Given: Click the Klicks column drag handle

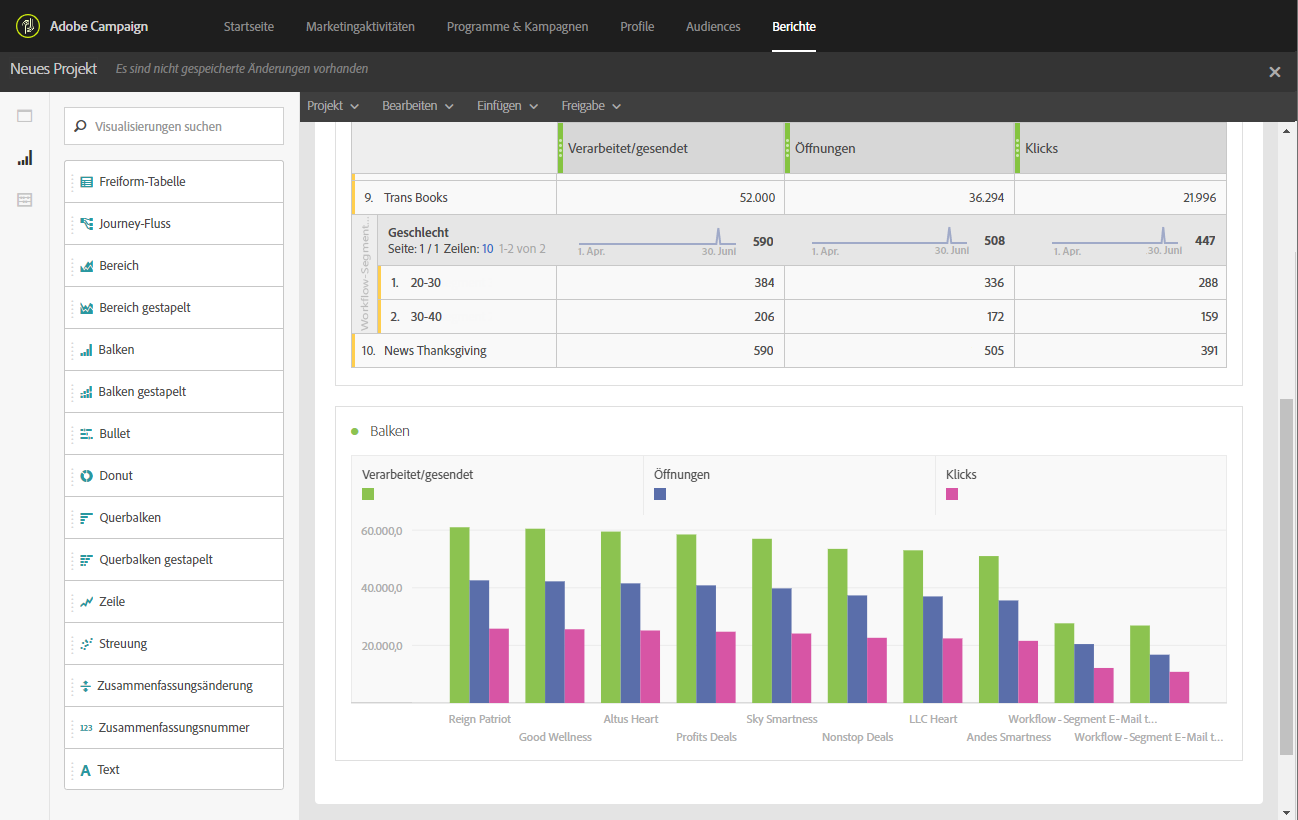Looking at the screenshot, I should [x=1018, y=148].
